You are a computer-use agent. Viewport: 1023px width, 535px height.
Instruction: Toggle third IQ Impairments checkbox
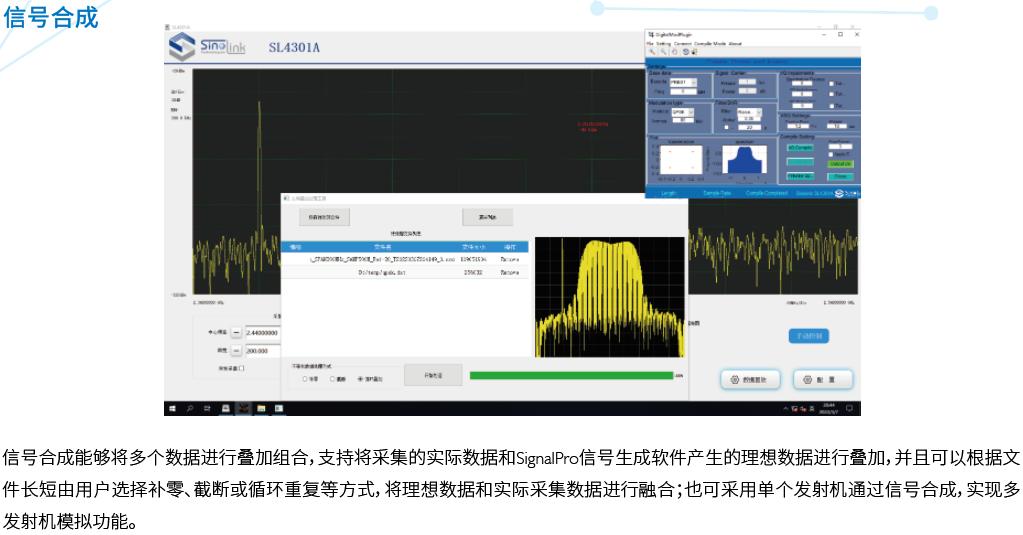pyautogui.click(x=831, y=106)
